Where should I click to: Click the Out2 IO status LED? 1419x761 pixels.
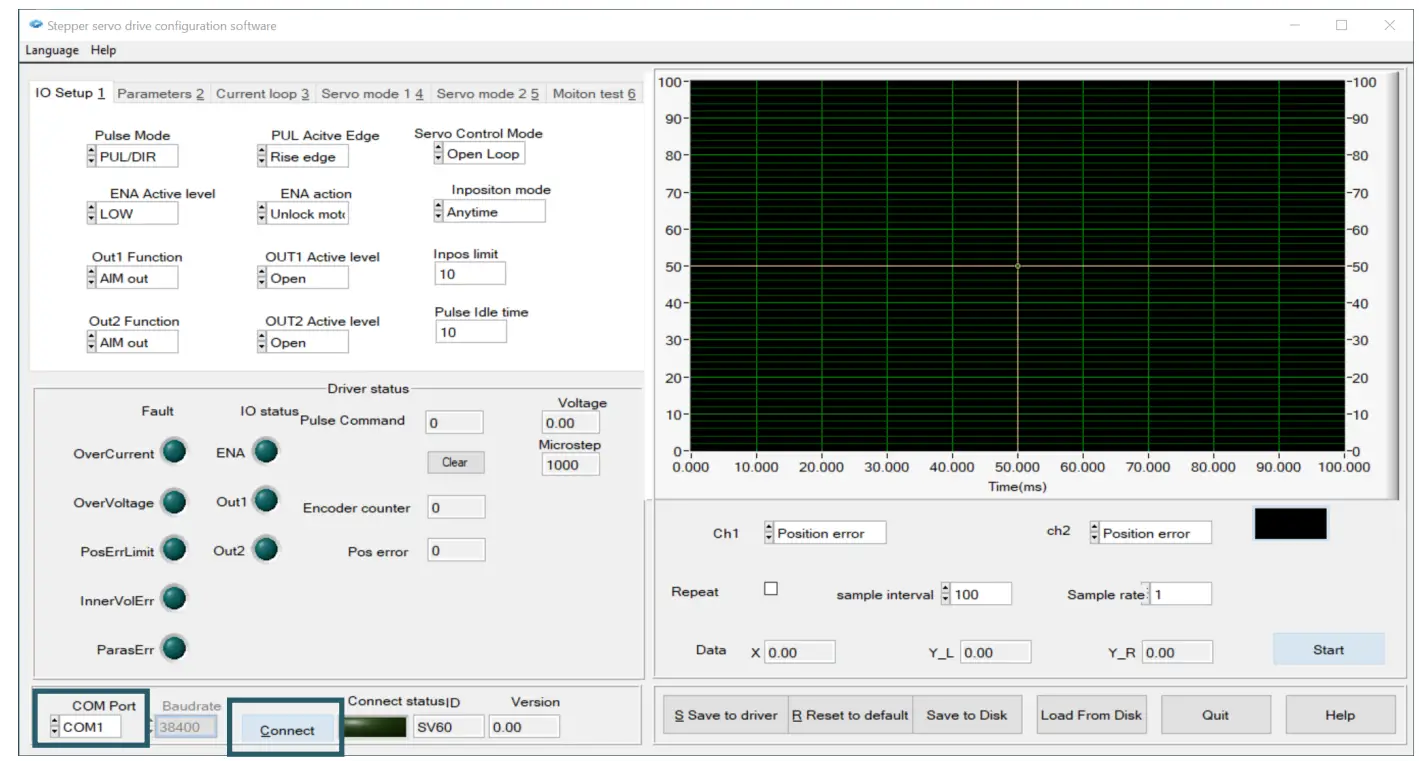265,549
